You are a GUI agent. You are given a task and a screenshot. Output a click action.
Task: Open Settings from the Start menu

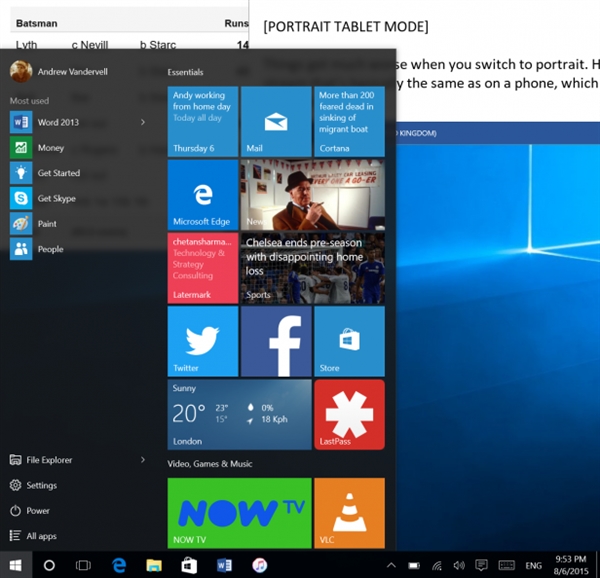pos(41,485)
